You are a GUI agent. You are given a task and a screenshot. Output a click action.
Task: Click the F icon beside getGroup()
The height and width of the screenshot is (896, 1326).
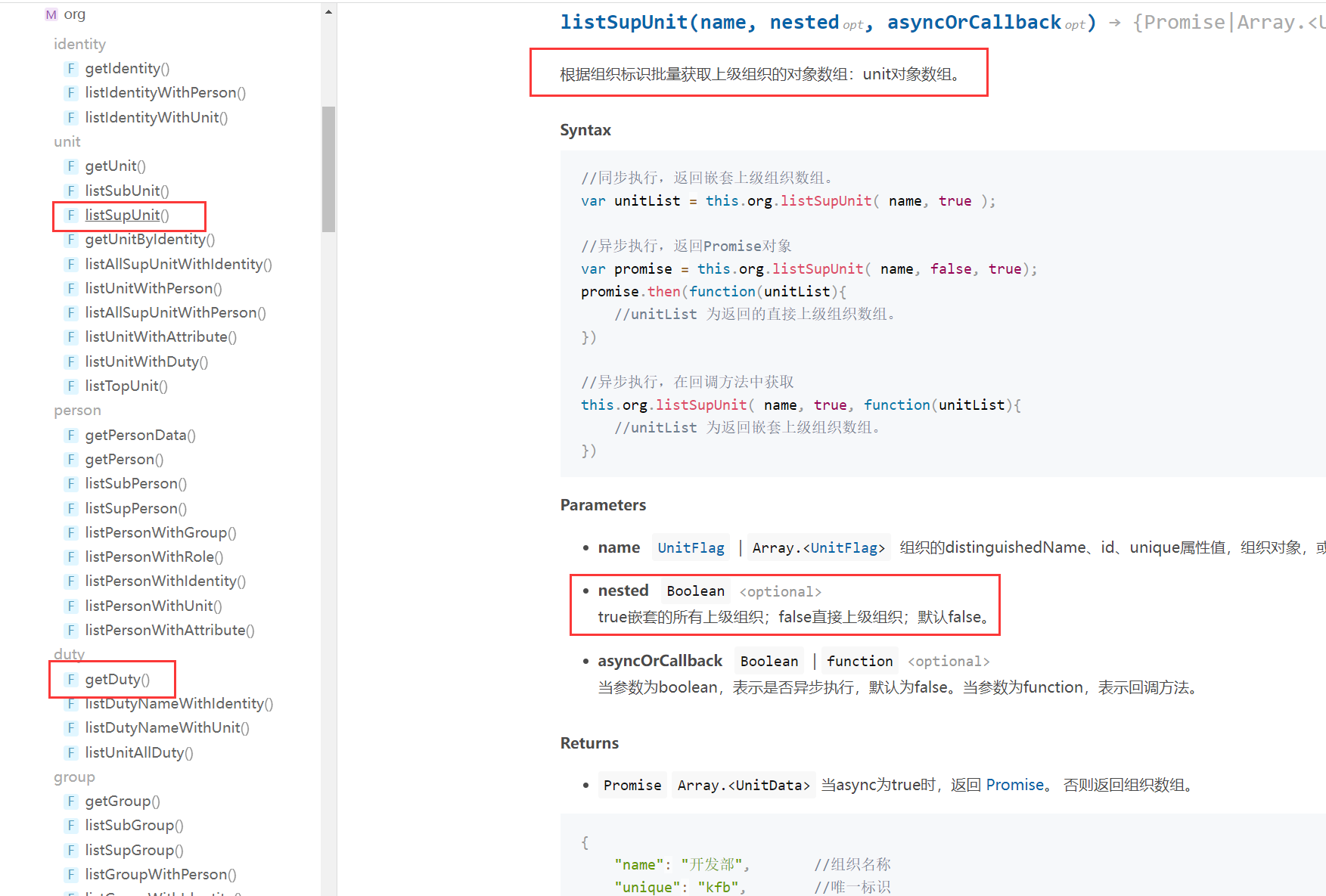click(71, 801)
